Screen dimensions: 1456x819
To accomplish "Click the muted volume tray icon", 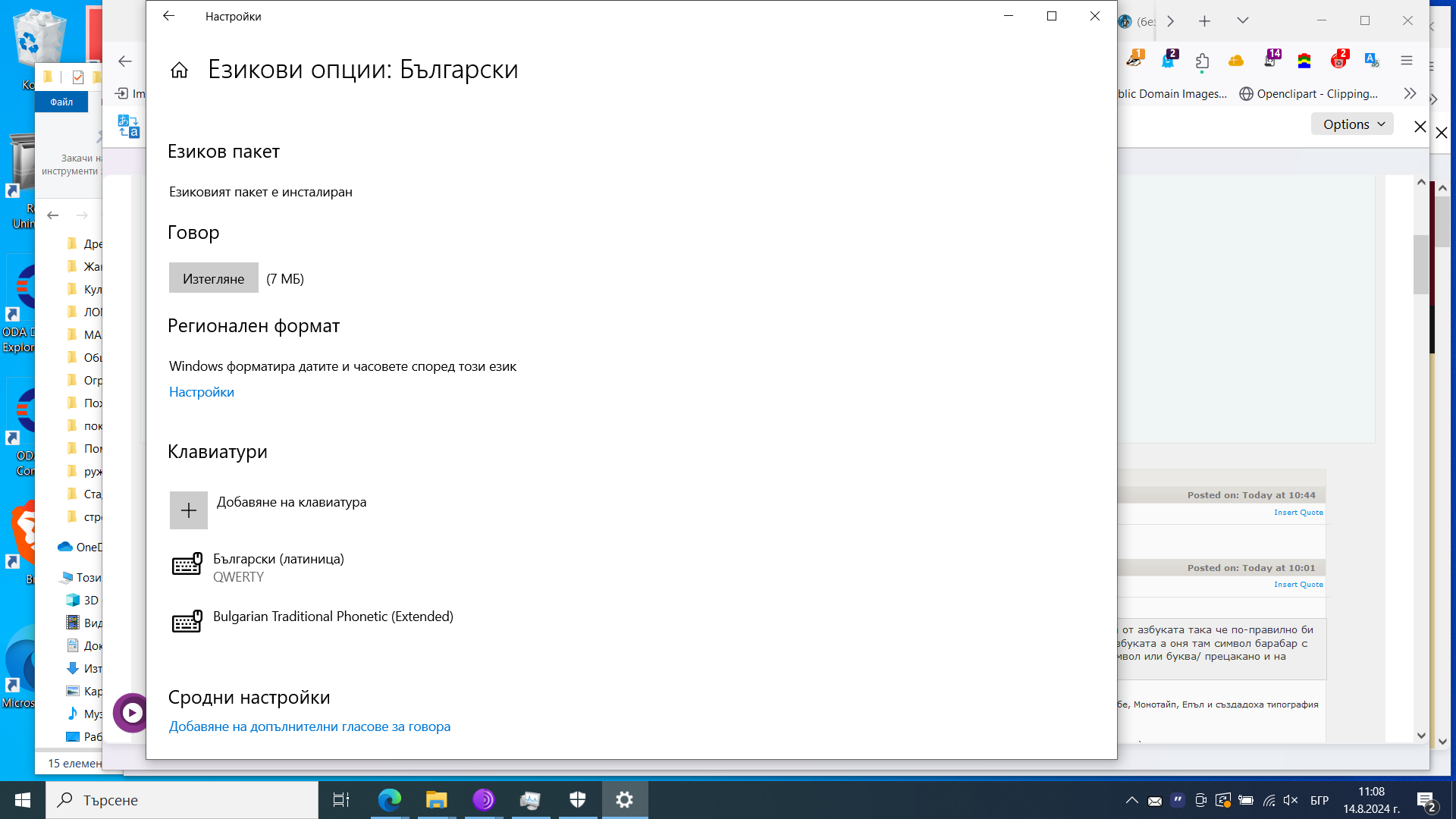I will coord(1291,800).
